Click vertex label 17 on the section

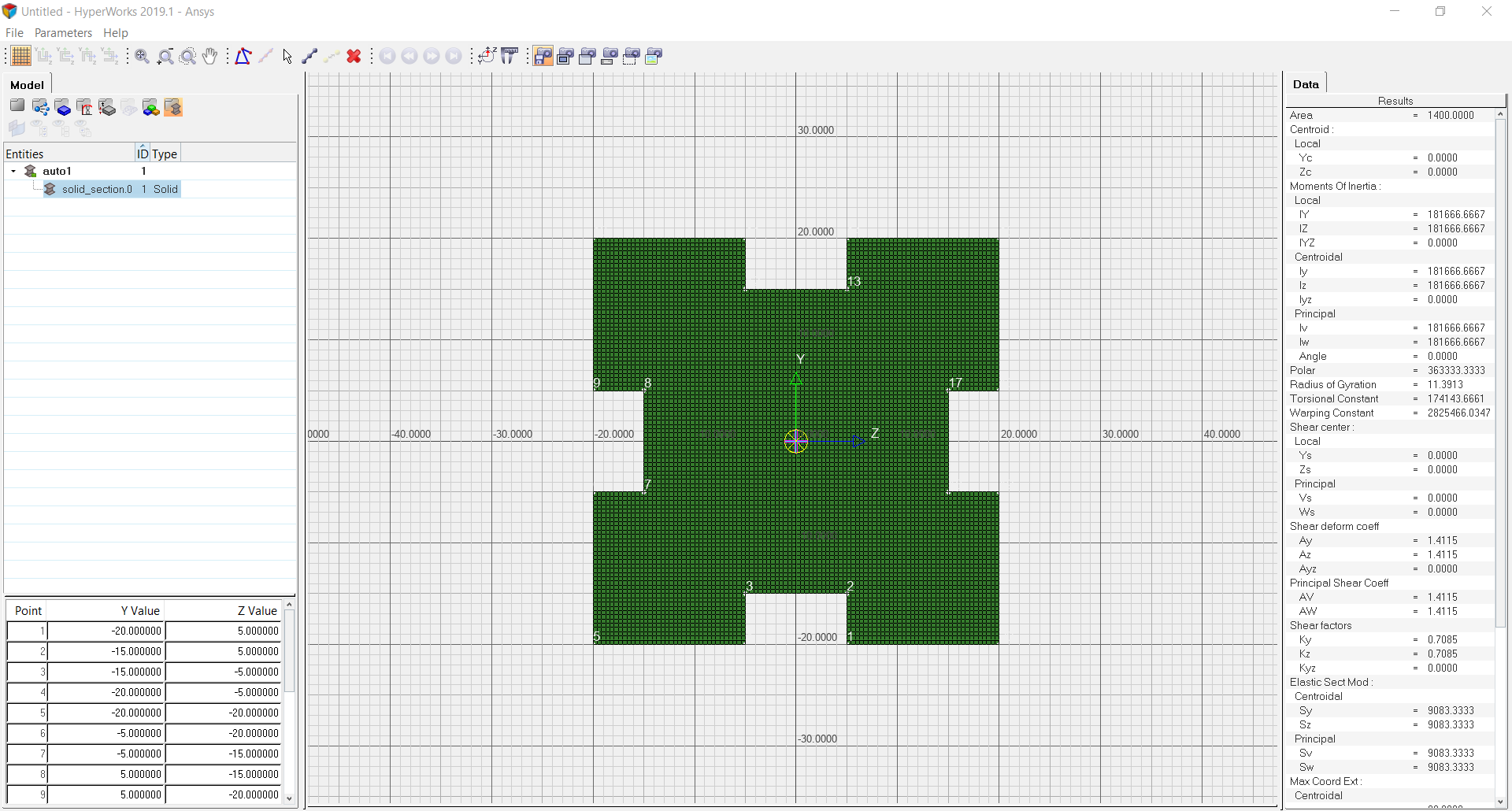point(955,383)
